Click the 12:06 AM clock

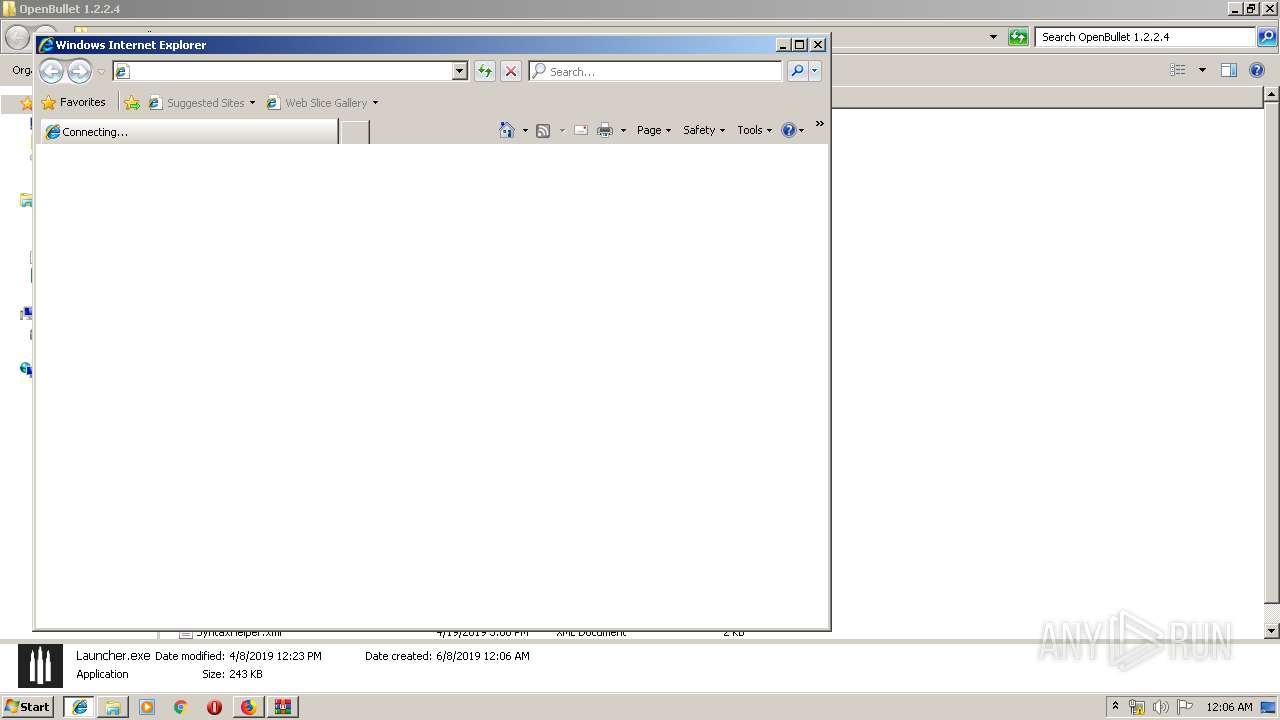1229,707
